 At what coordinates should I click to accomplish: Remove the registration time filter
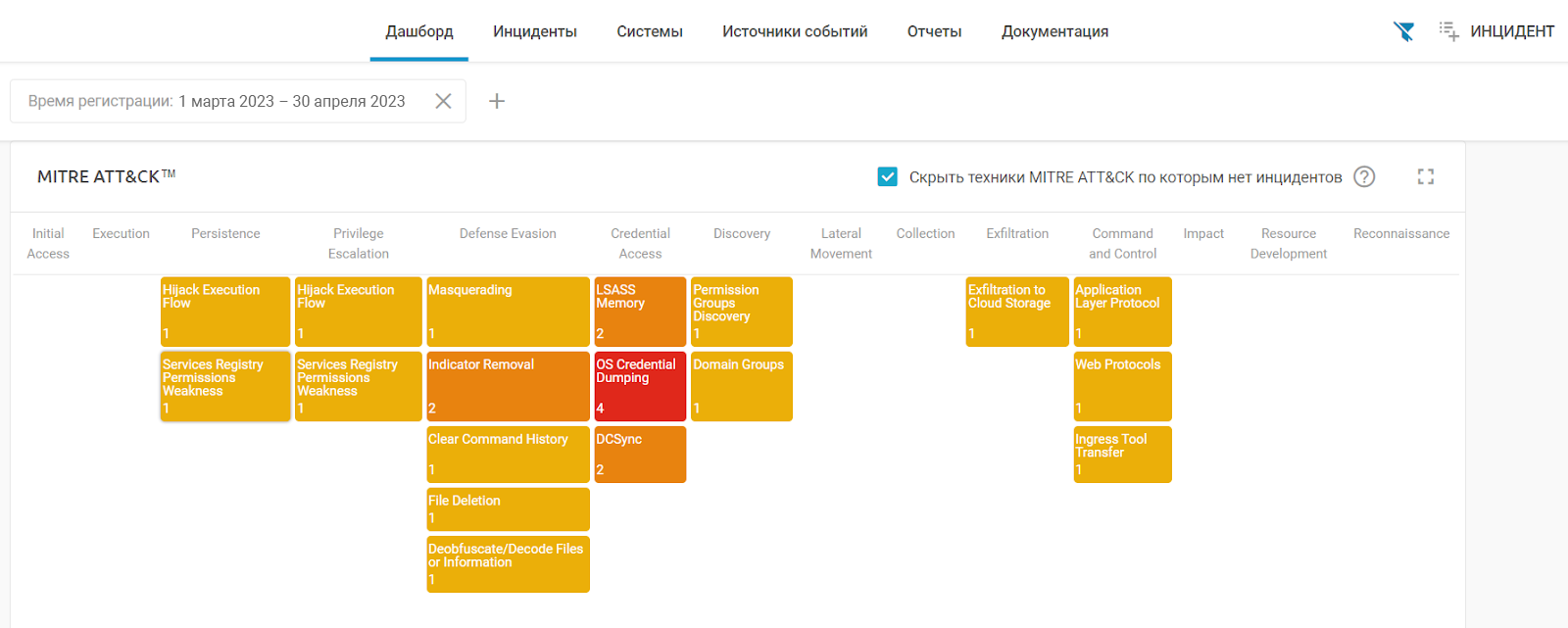point(443,101)
